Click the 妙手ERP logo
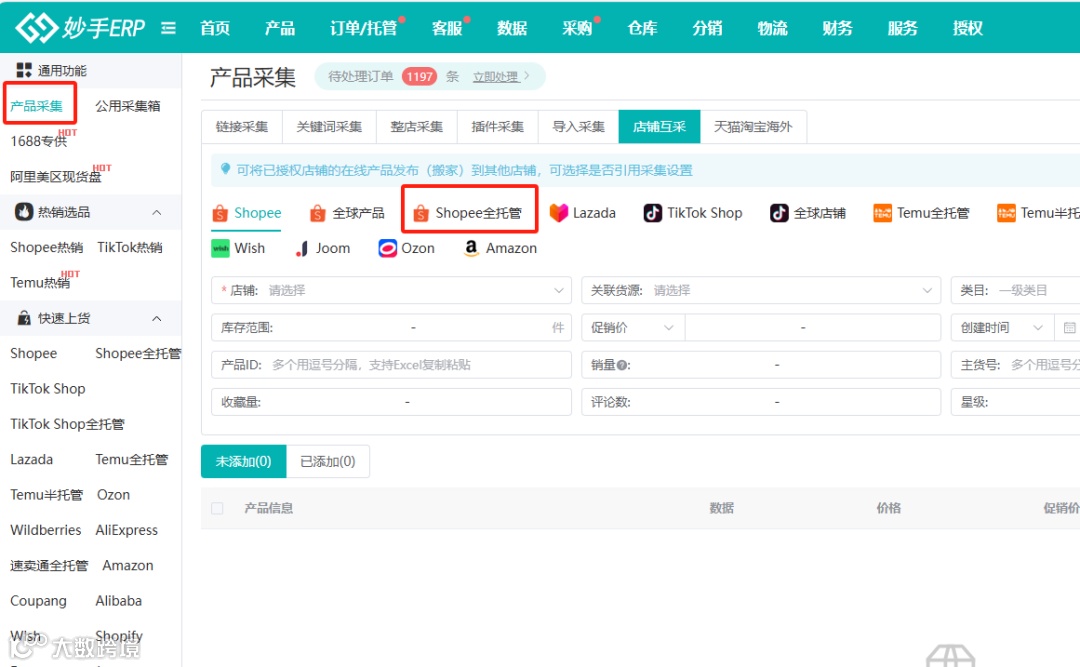Screen dimensions: 1080x667 [80, 28]
